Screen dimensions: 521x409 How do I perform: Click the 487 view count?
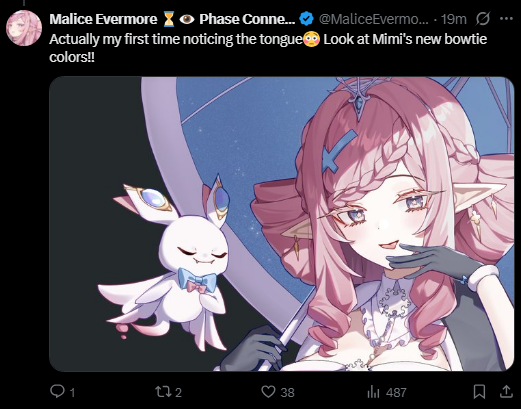click(396, 393)
